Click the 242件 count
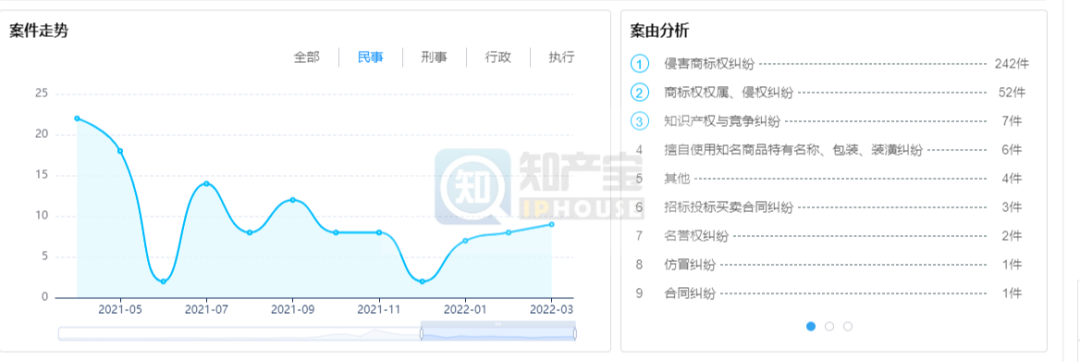This screenshot has height=362, width=1080. click(1012, 64)
